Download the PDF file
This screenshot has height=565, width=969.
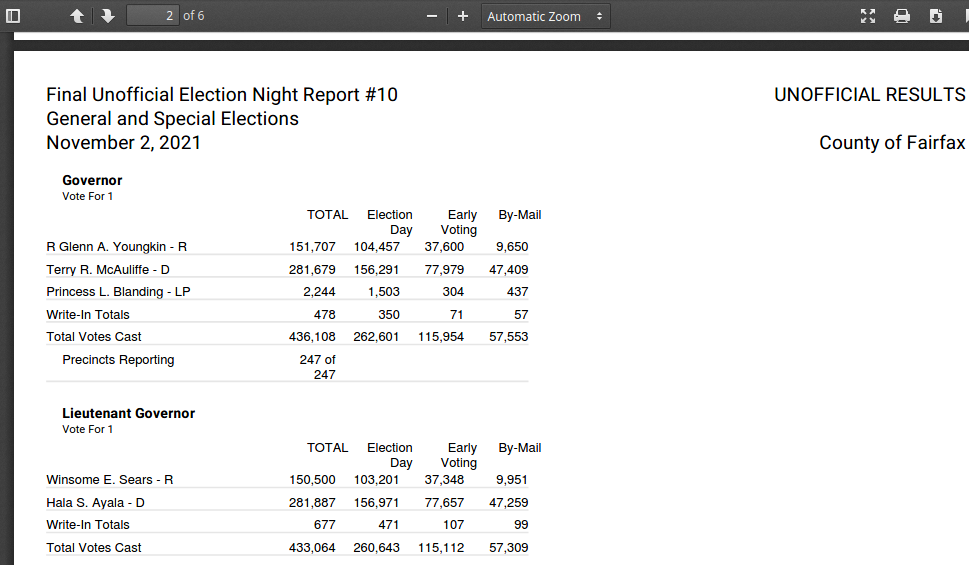click(x=936, y=16)
